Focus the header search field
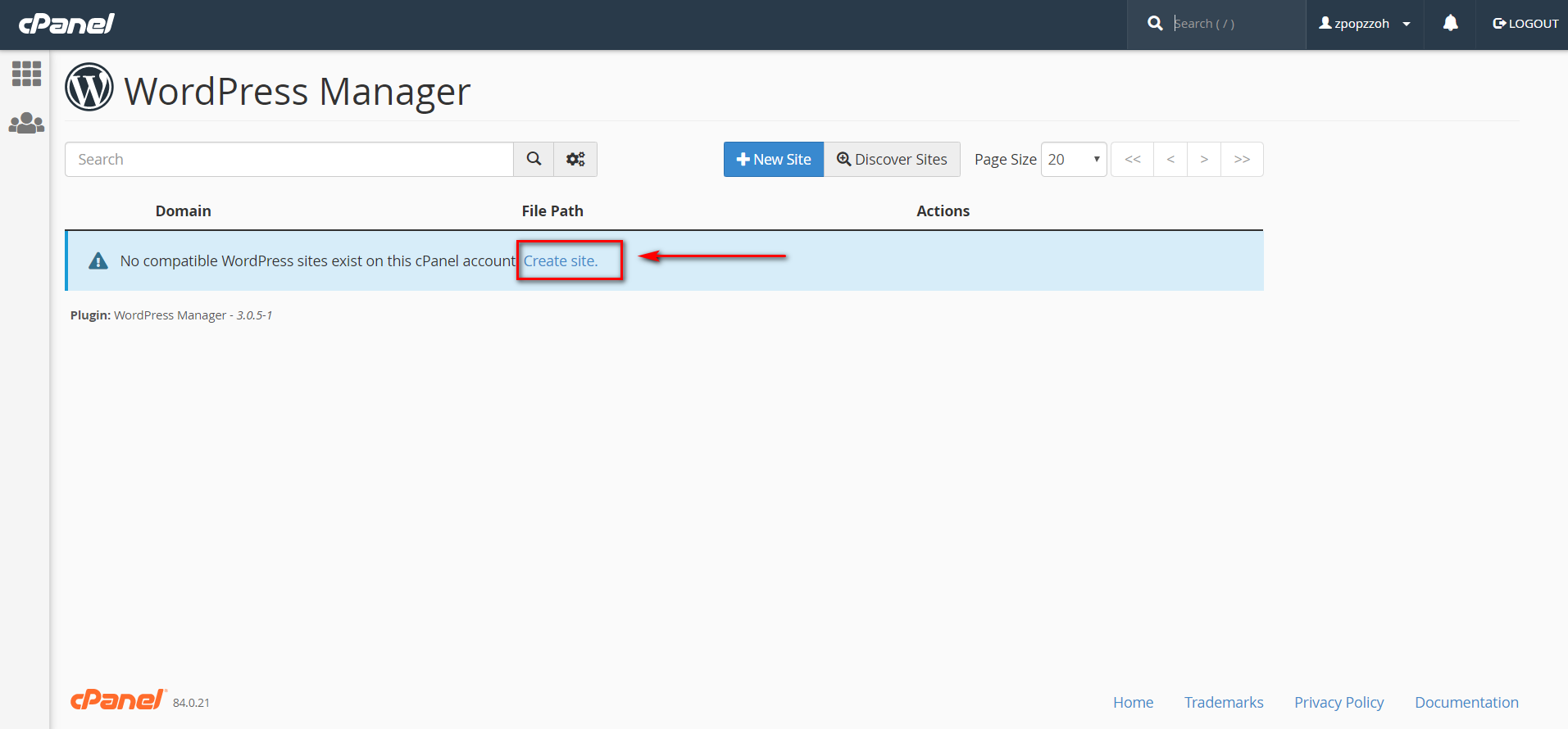This screenshot has width=1568, height=729. point(1235,24)
